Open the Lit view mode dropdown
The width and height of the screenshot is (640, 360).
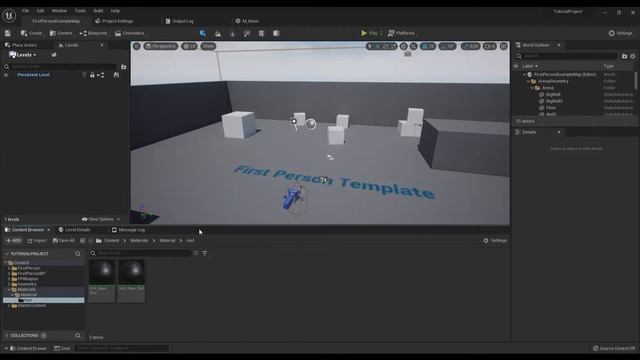tap(189, 46)
